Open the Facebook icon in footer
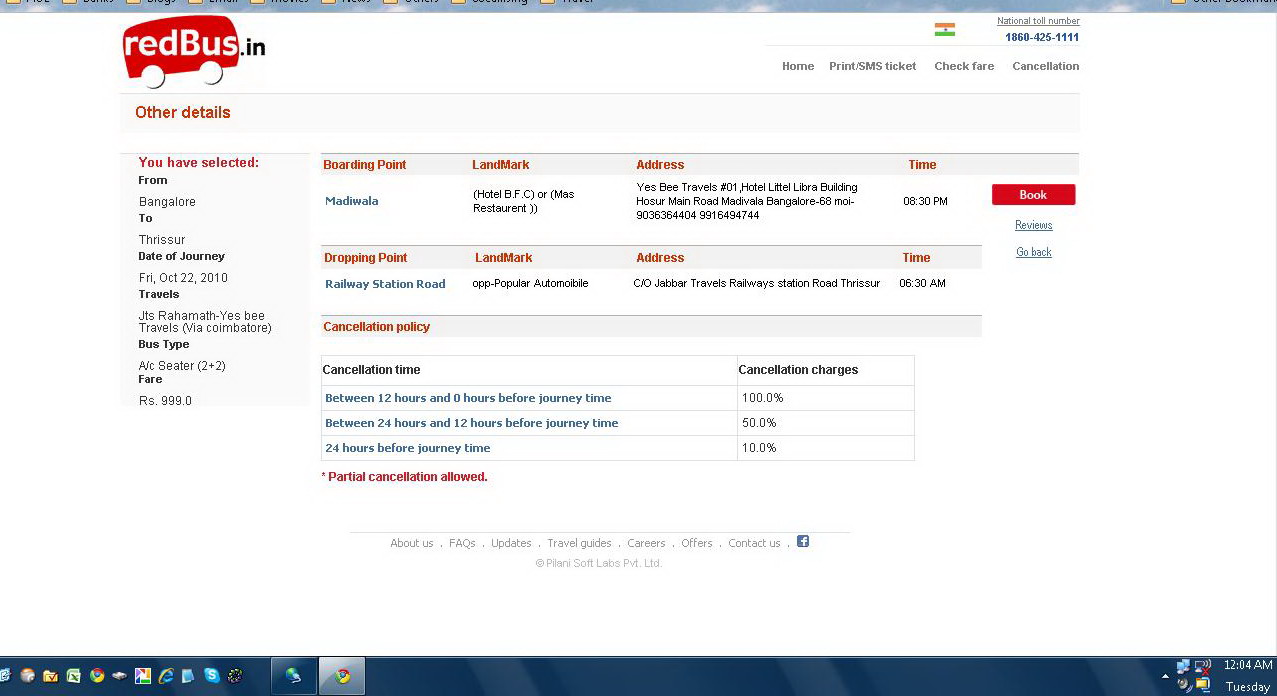Screen dimensions: 1277x696 (802, 542)
